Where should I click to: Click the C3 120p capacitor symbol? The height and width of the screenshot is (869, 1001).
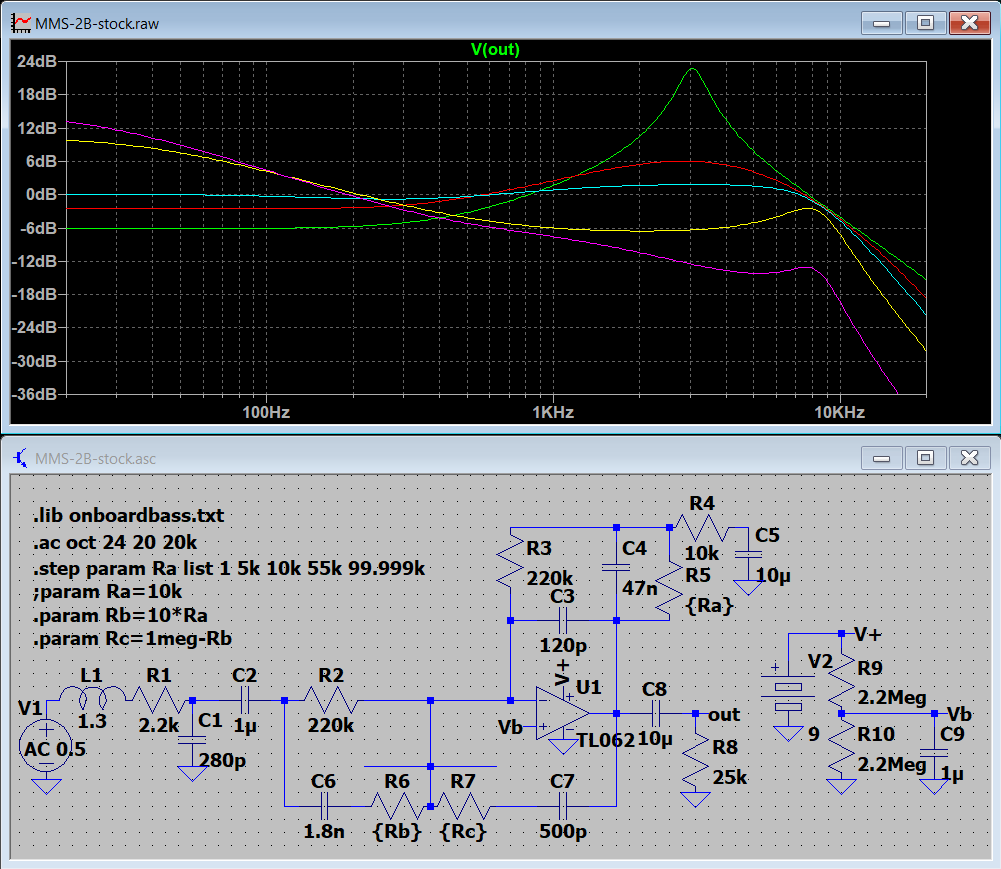pyautogui.click(x=563, y=620)
